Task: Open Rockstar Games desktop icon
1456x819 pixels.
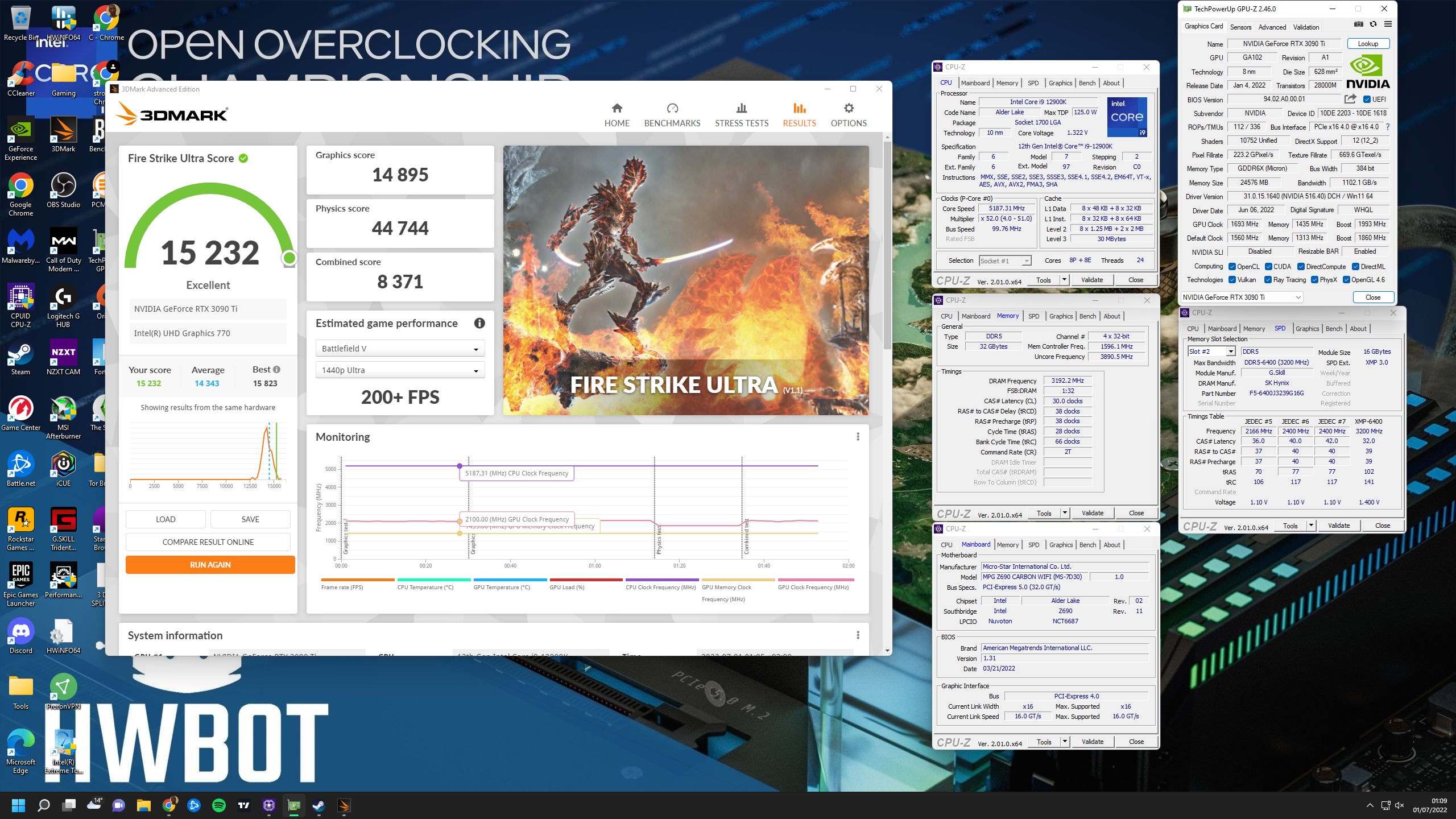Action: click(21, 530)
